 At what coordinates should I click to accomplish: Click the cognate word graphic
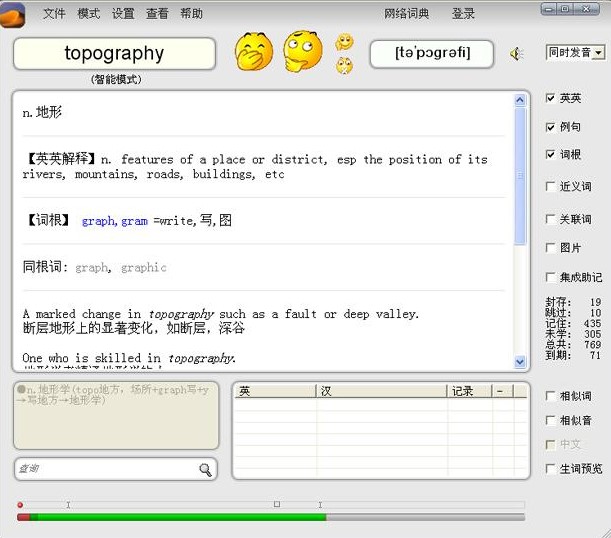144,268
